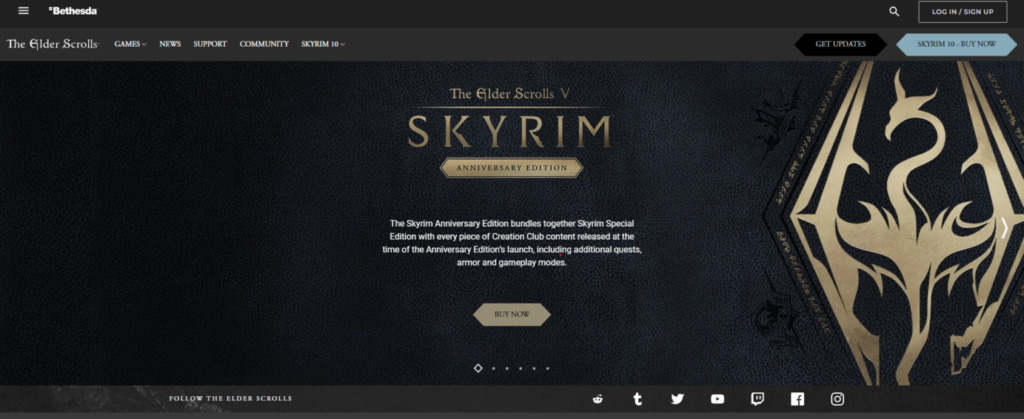This screenshot has height=419, width=1024.
Task: Expand the Skyrim 10 dropdown menu
Action: [323, 44]
